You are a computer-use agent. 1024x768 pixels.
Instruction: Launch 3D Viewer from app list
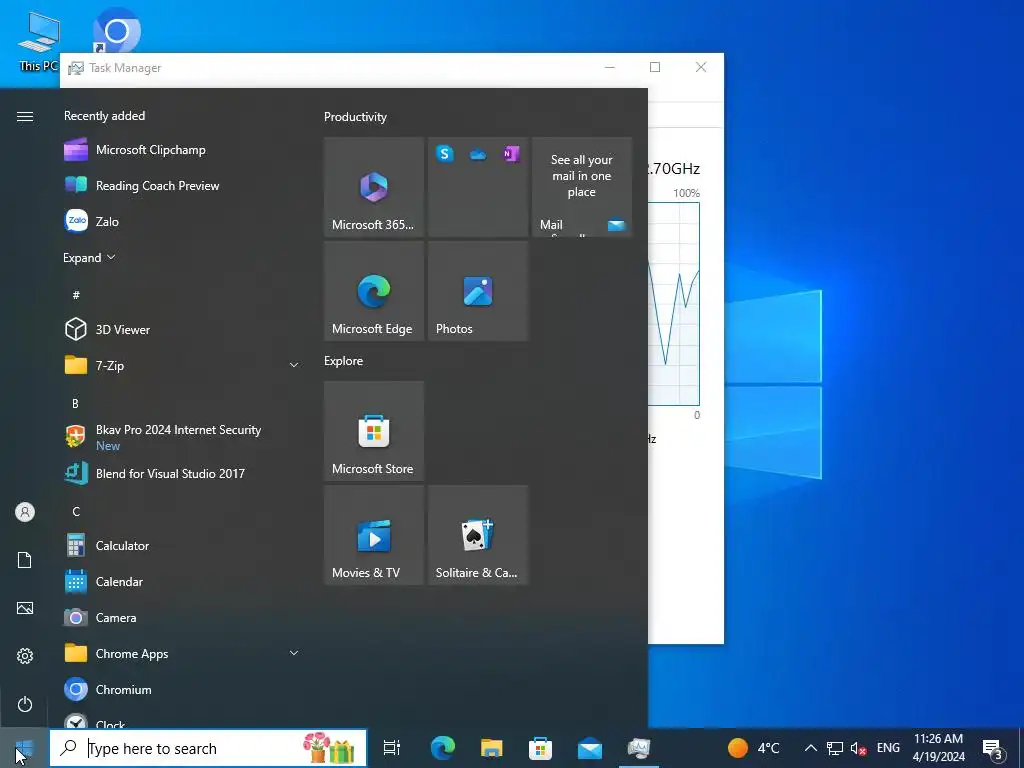tap(182, 330)
